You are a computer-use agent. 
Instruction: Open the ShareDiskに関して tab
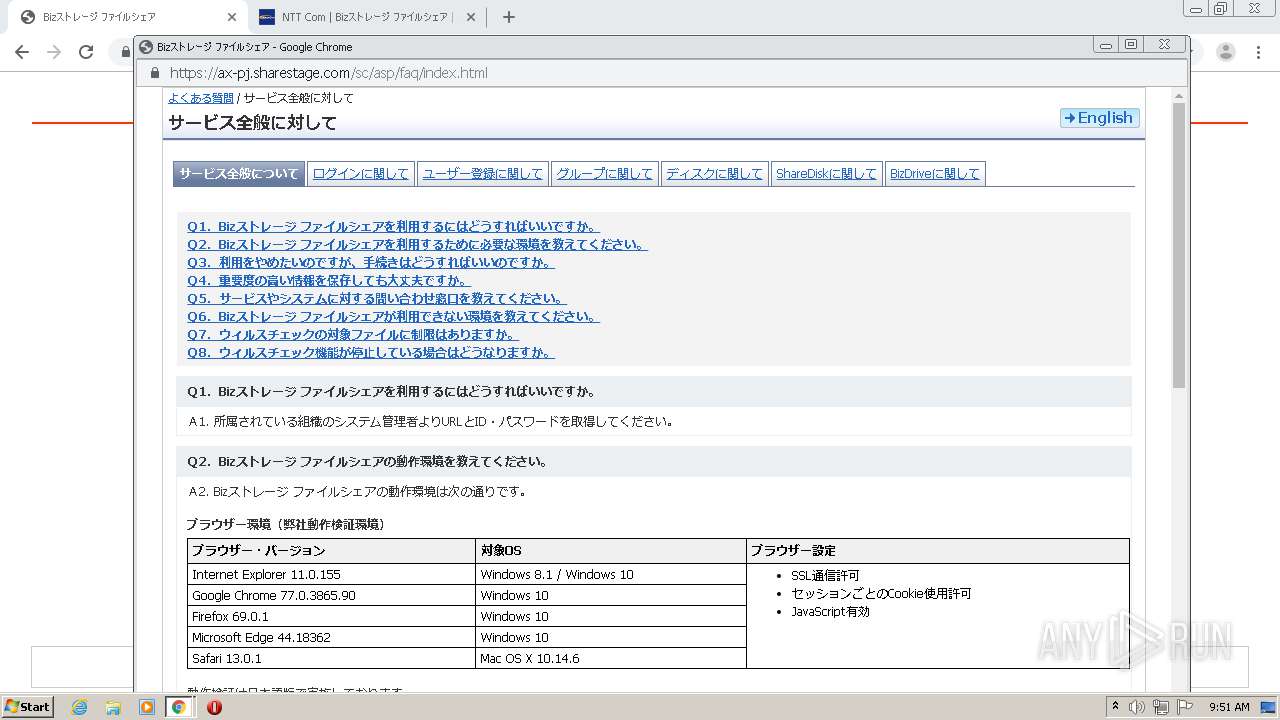(x=826, y=174)
